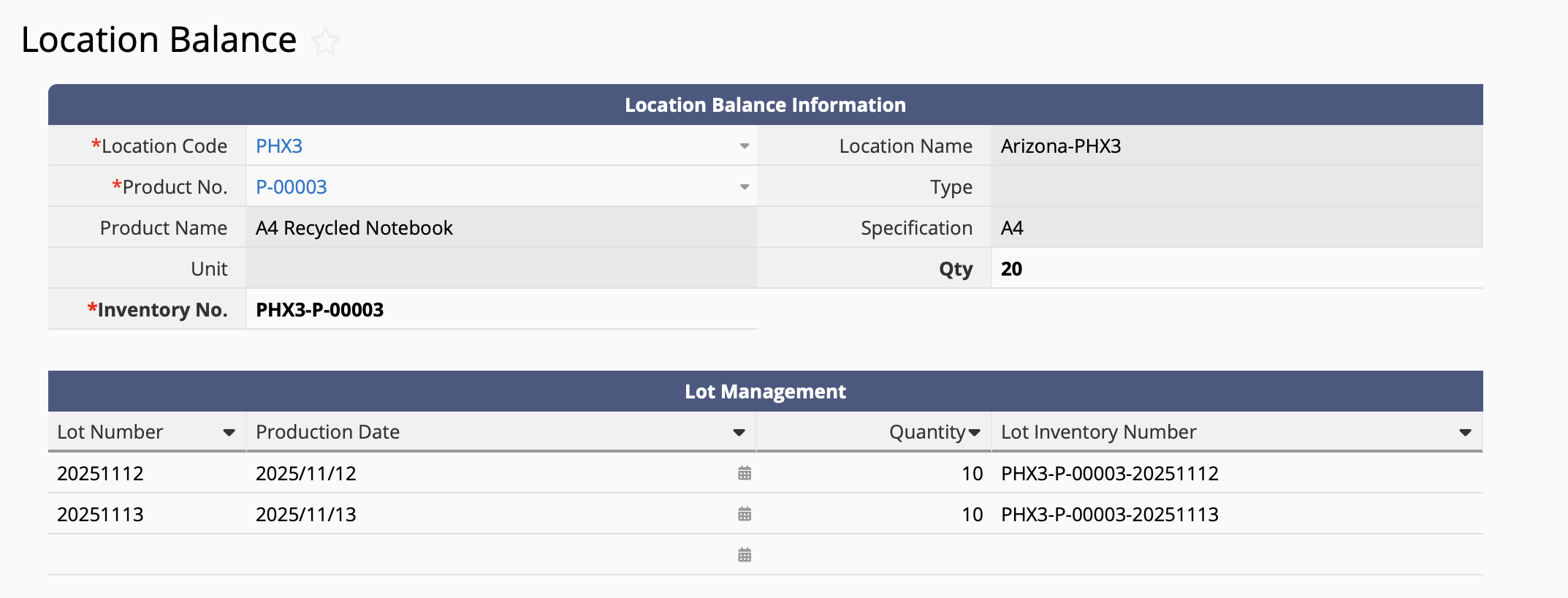Open calendar picker in the empty lot row
Viewport: 1568px width, 598px height.
(x=744, y=556)
